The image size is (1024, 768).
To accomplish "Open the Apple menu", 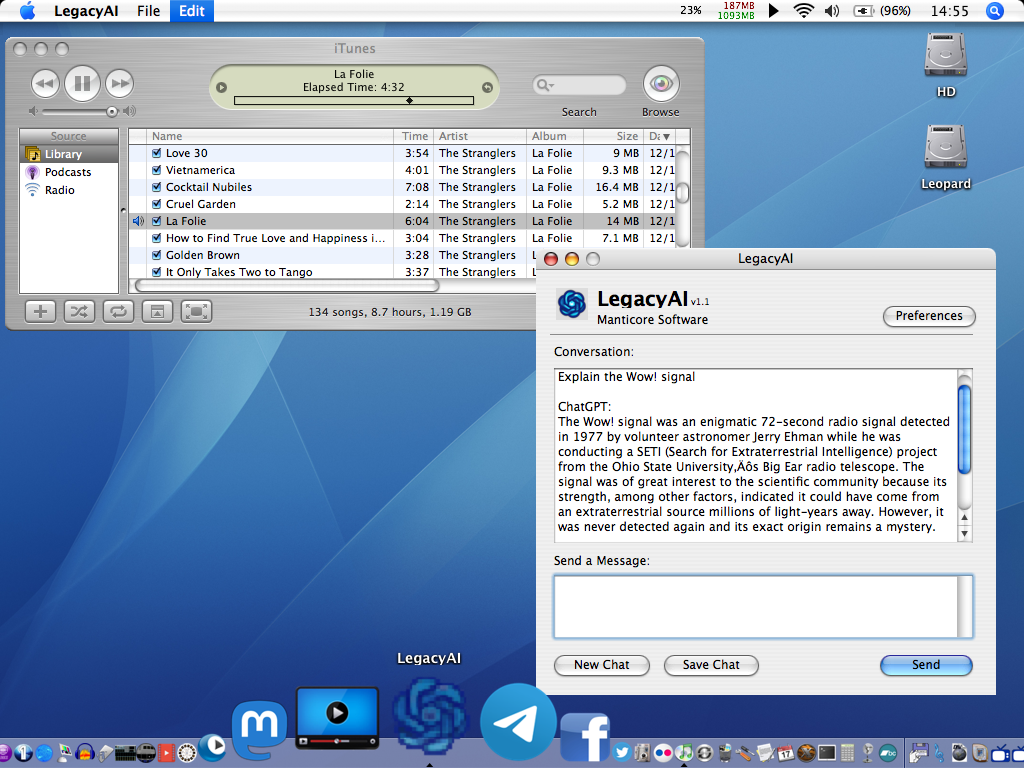I will click(27, 10).
